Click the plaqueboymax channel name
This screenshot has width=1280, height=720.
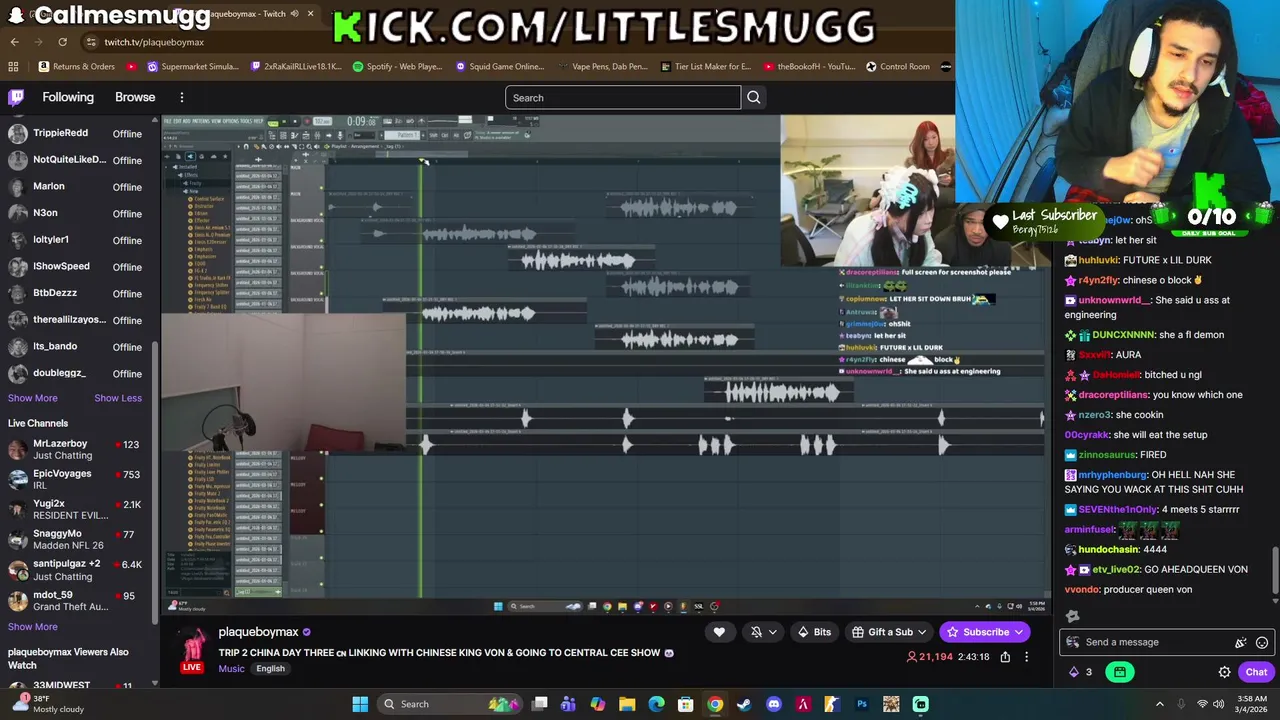click(258, 632)
